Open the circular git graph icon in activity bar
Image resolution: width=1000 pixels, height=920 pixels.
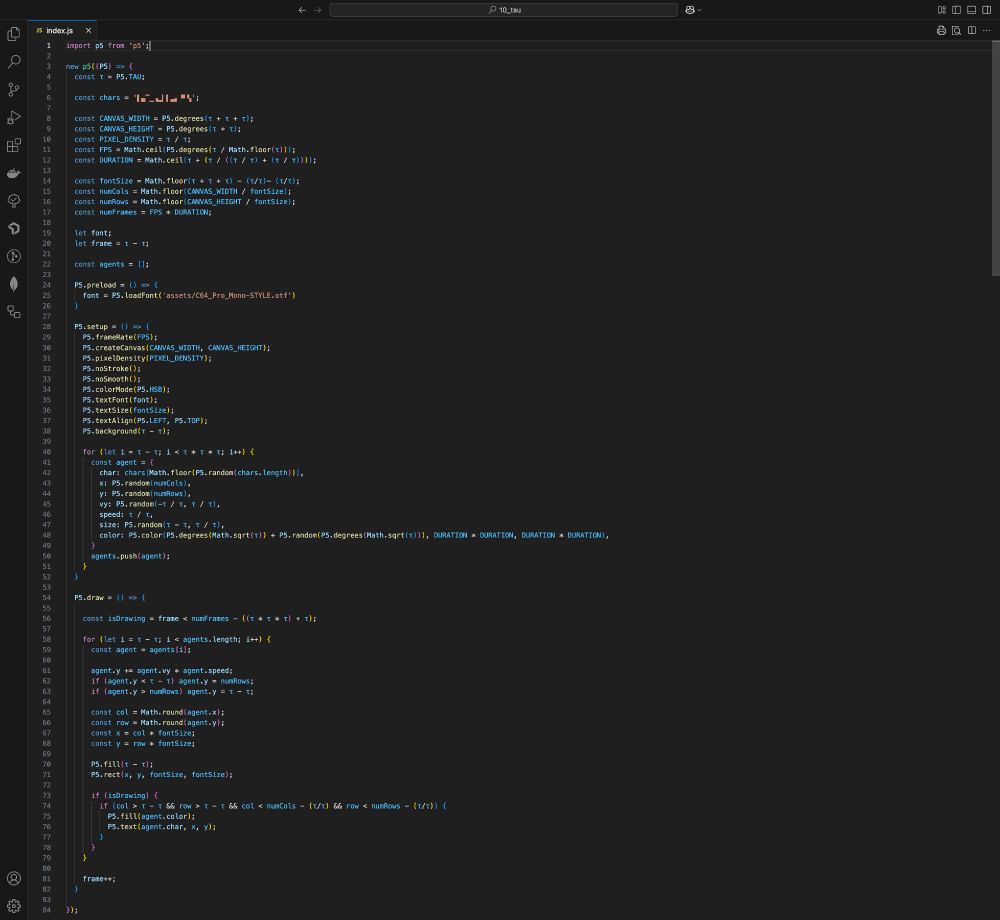tap(13, 256)
